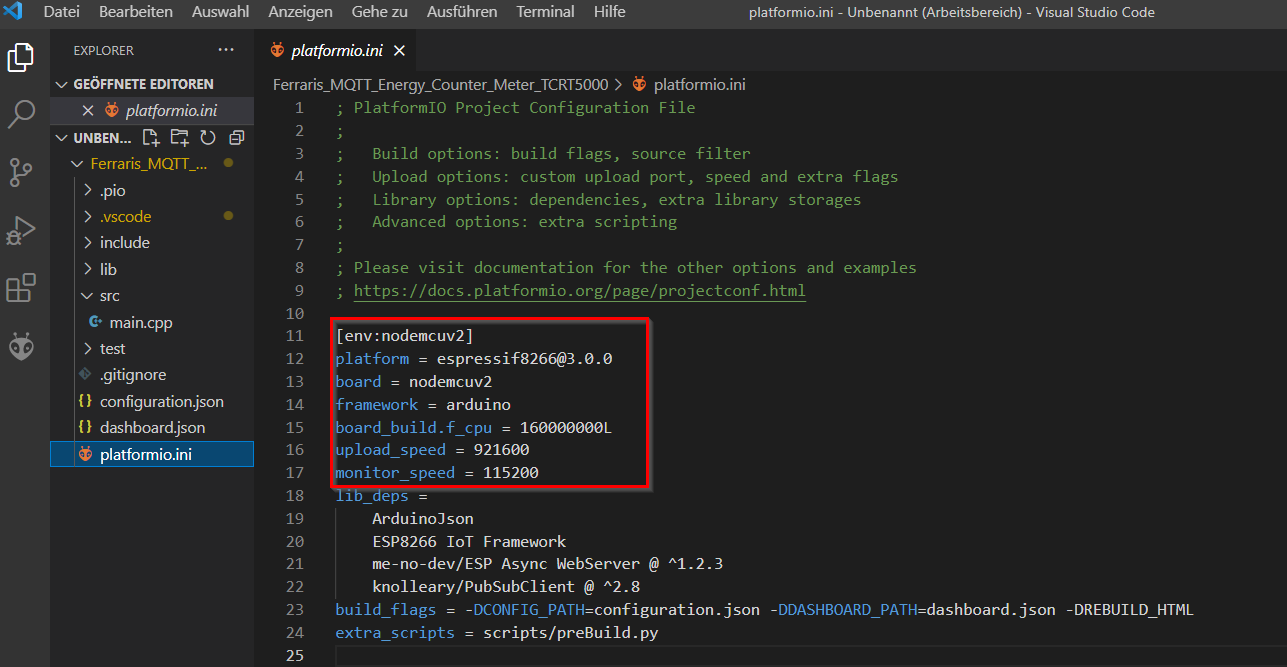This screenshot has height=667, width=1287.
Task: Open the Ausführen menu
Action: [462, 12]
